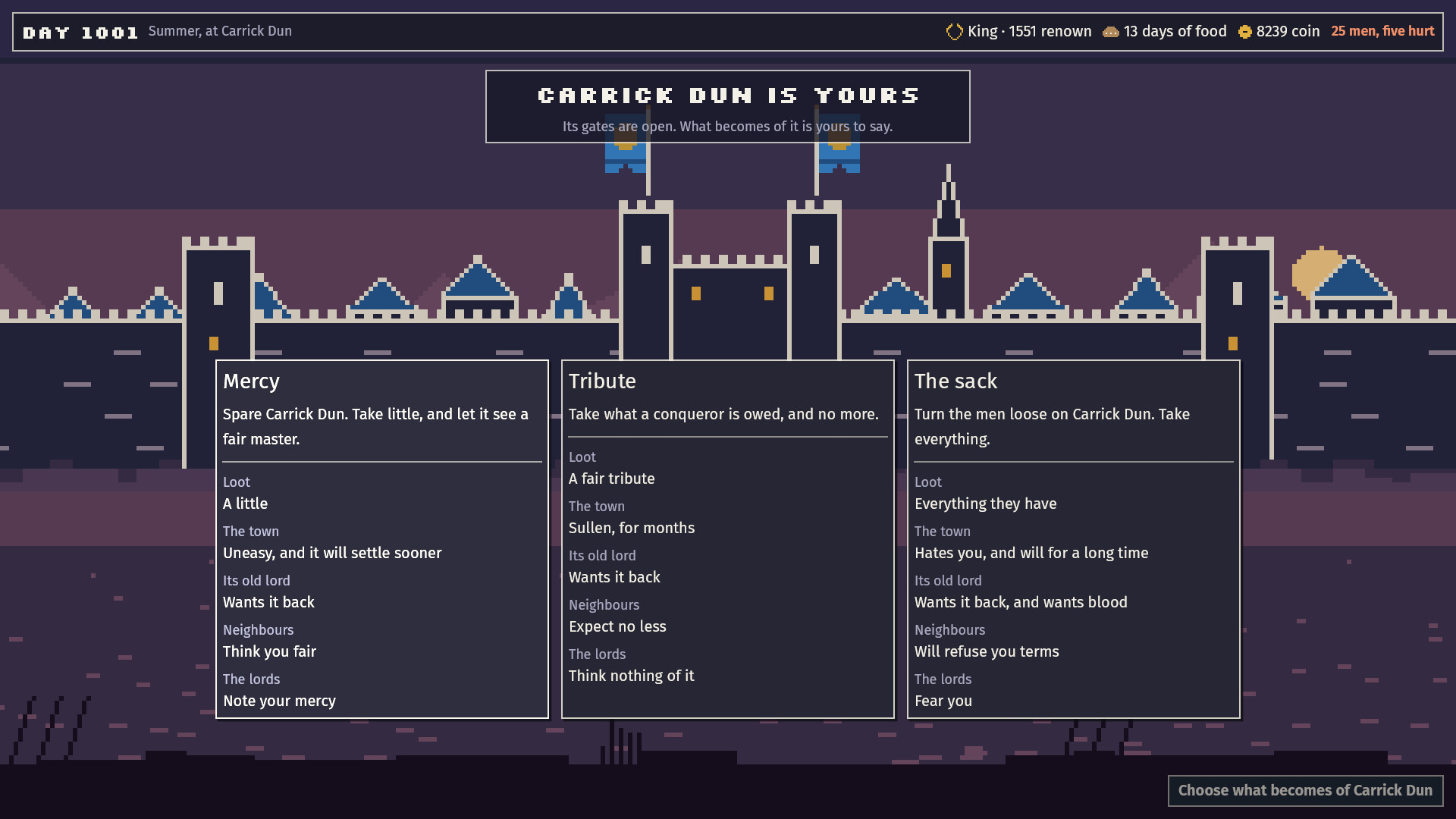Click Spare Carrick Dun description text
This screenshot has width=1456, height=819.
pyautogui.click(x=375, y=426)
